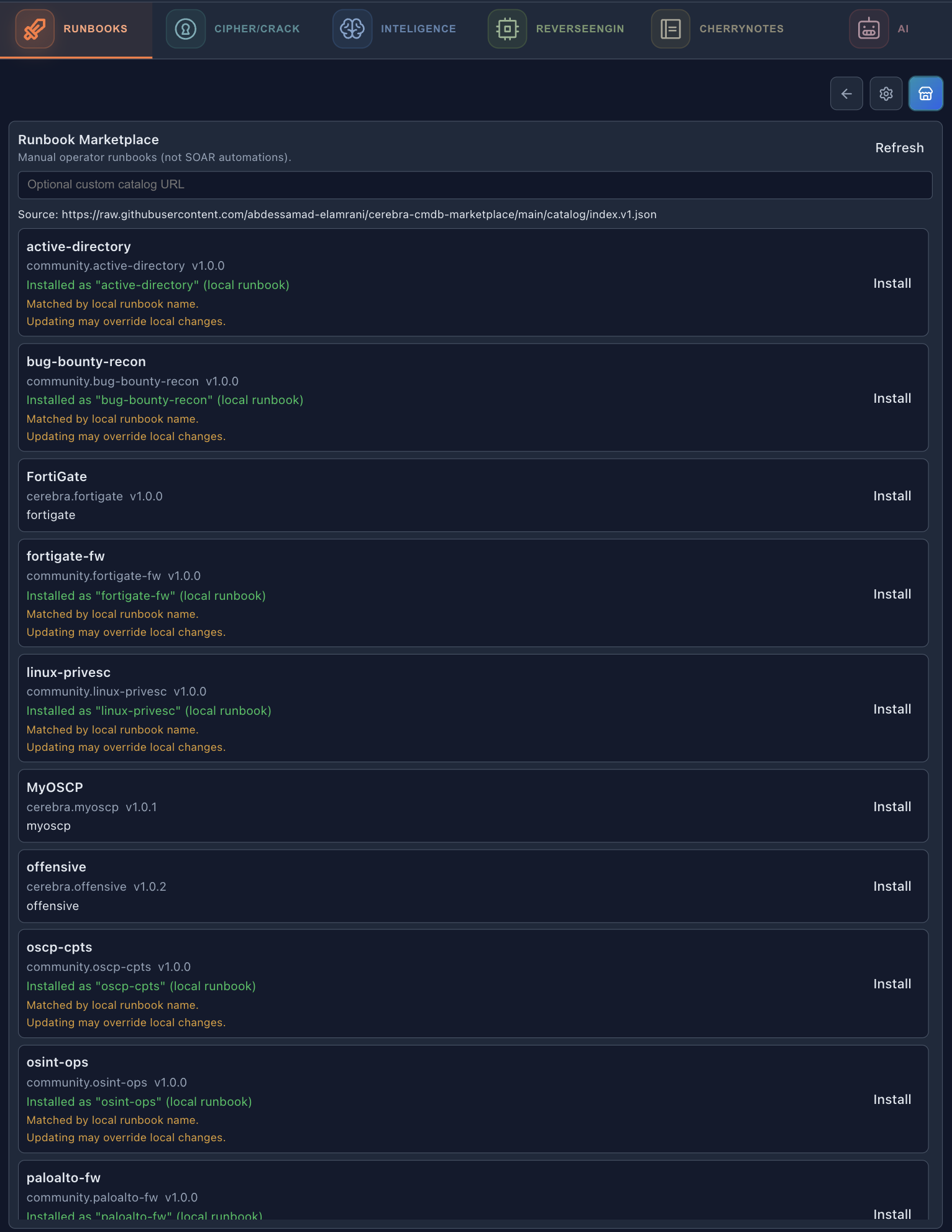Install the active-directory runbook
The image size is (952, 1232).
coord(892,283)
